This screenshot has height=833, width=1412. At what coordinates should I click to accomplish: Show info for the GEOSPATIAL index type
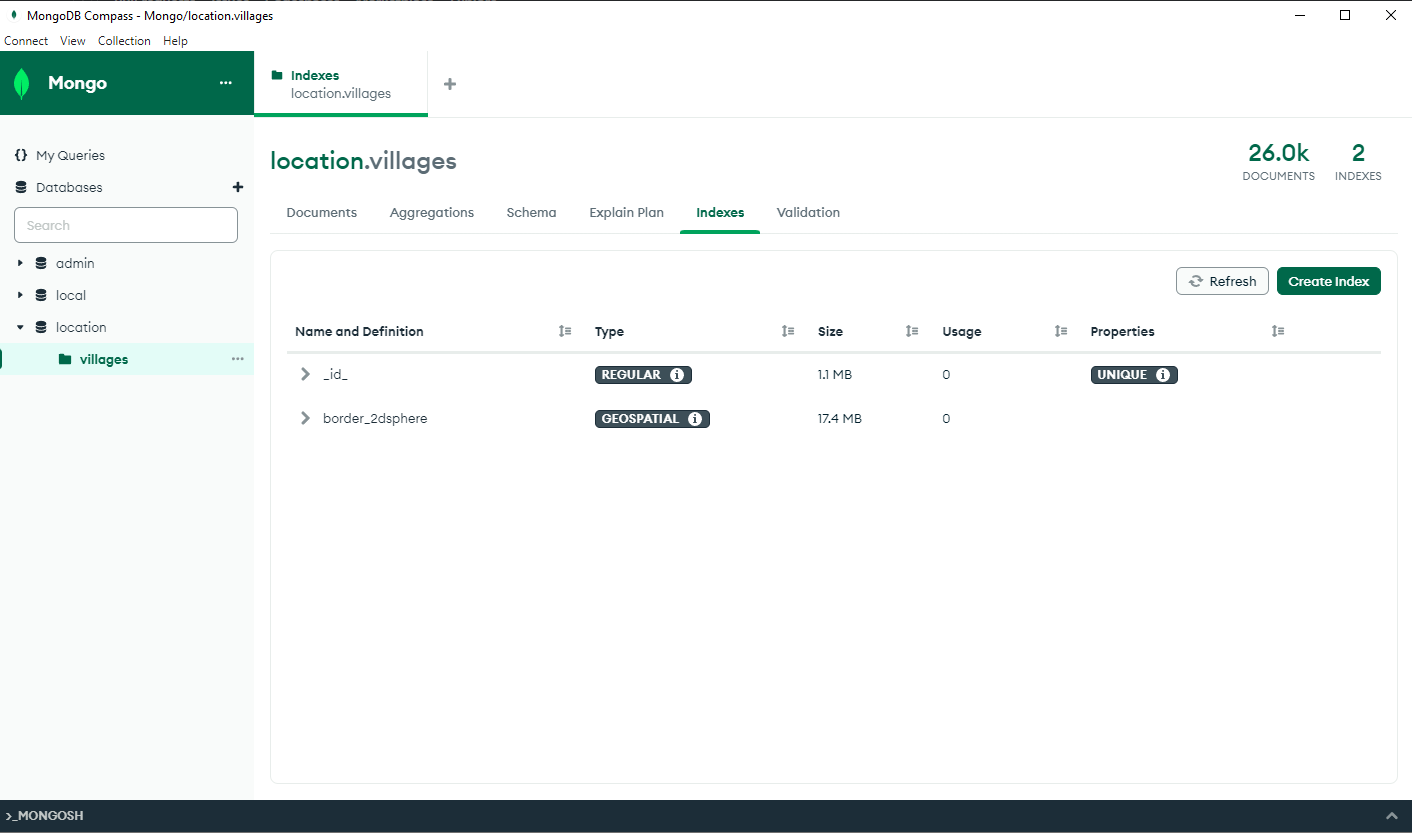tap(695, 419)
